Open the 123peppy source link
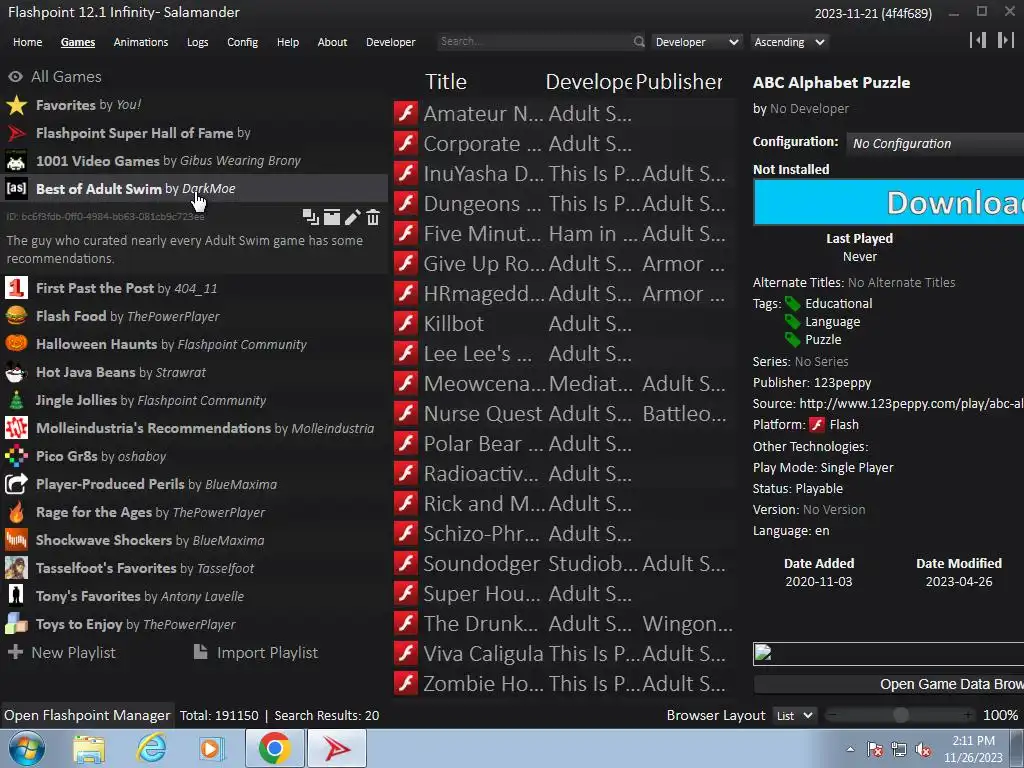This screenshot has height=768, width=1024. [x=912, y=404]
